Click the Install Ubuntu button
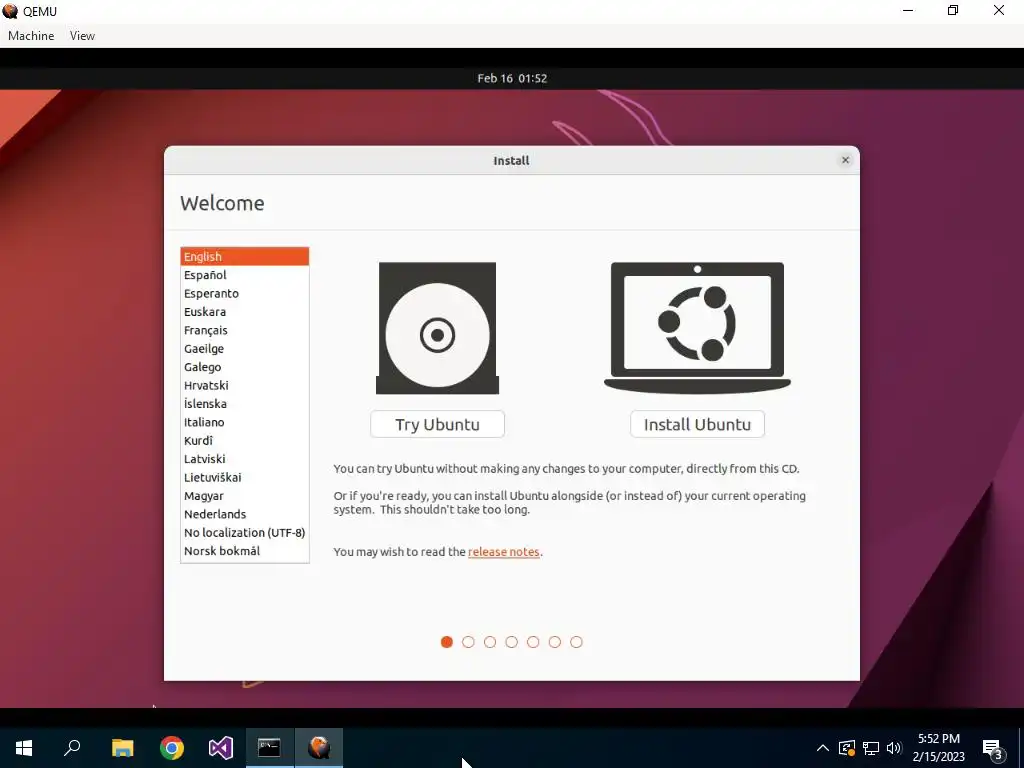This screenshot has height=768, width=1024. 697,424
